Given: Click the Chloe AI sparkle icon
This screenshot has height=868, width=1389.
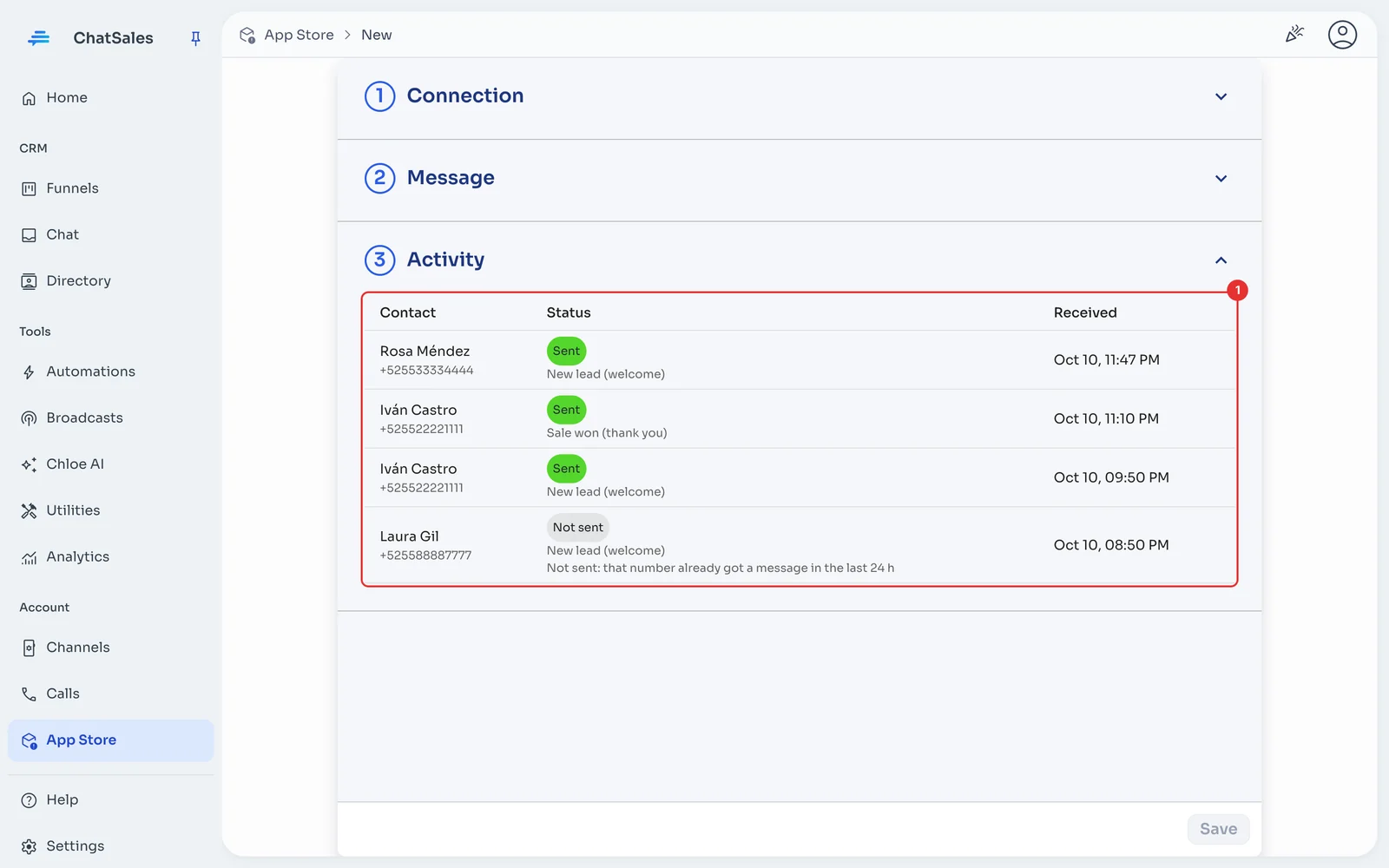Looking at the screenshot, I should coord(29,464).
